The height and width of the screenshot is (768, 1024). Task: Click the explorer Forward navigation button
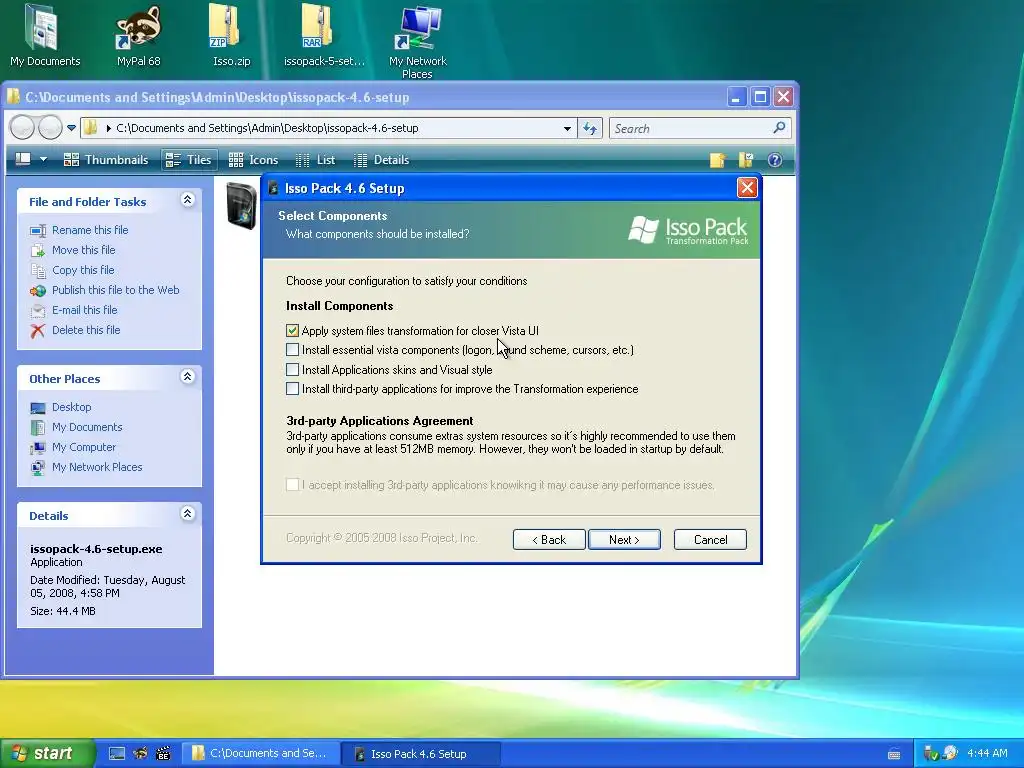point(50,127)
